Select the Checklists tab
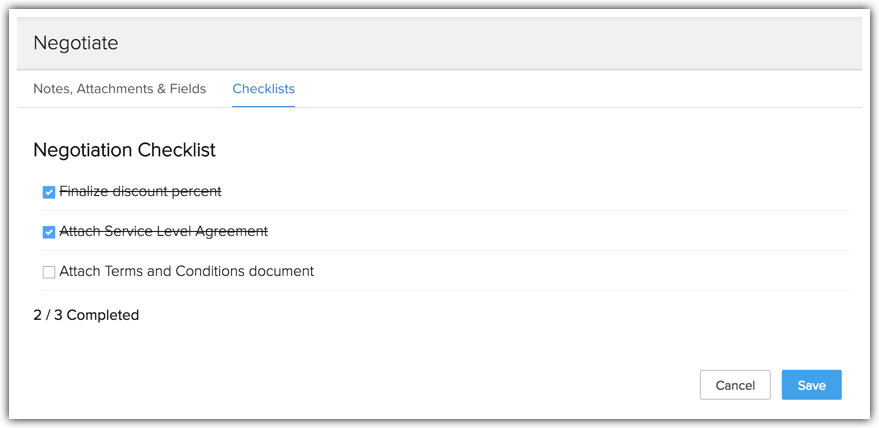This screenshot has height=428, width=879. point(263,89)
